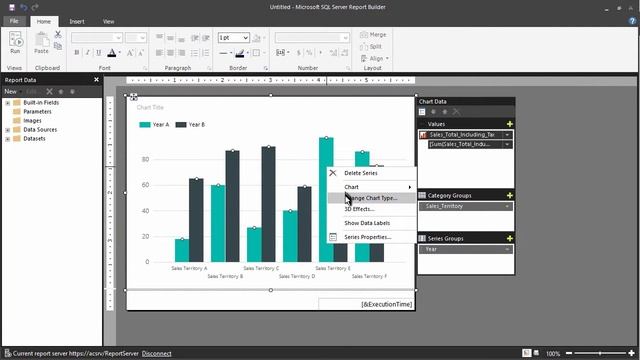Open the Chart submenu in context menu
The image size is (640, 360).
(x=372, y=187)
